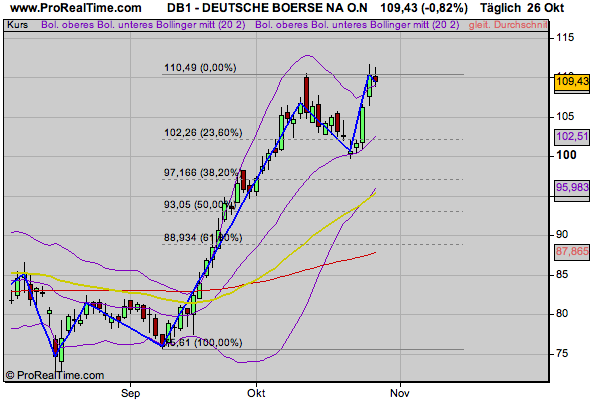This screenshot has width=600, height=400.
Task: Click the Sep month axis label
Action: pos(130,393)
